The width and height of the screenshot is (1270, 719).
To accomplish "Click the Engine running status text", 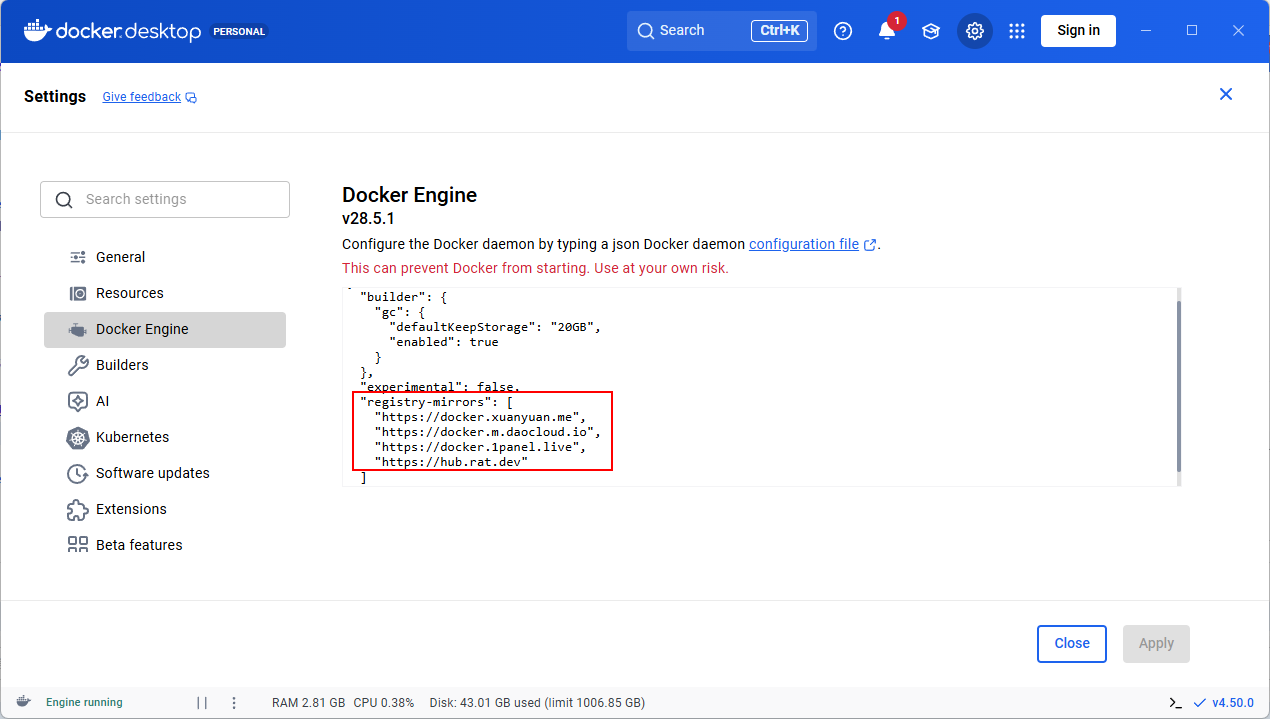I will 84,703.
